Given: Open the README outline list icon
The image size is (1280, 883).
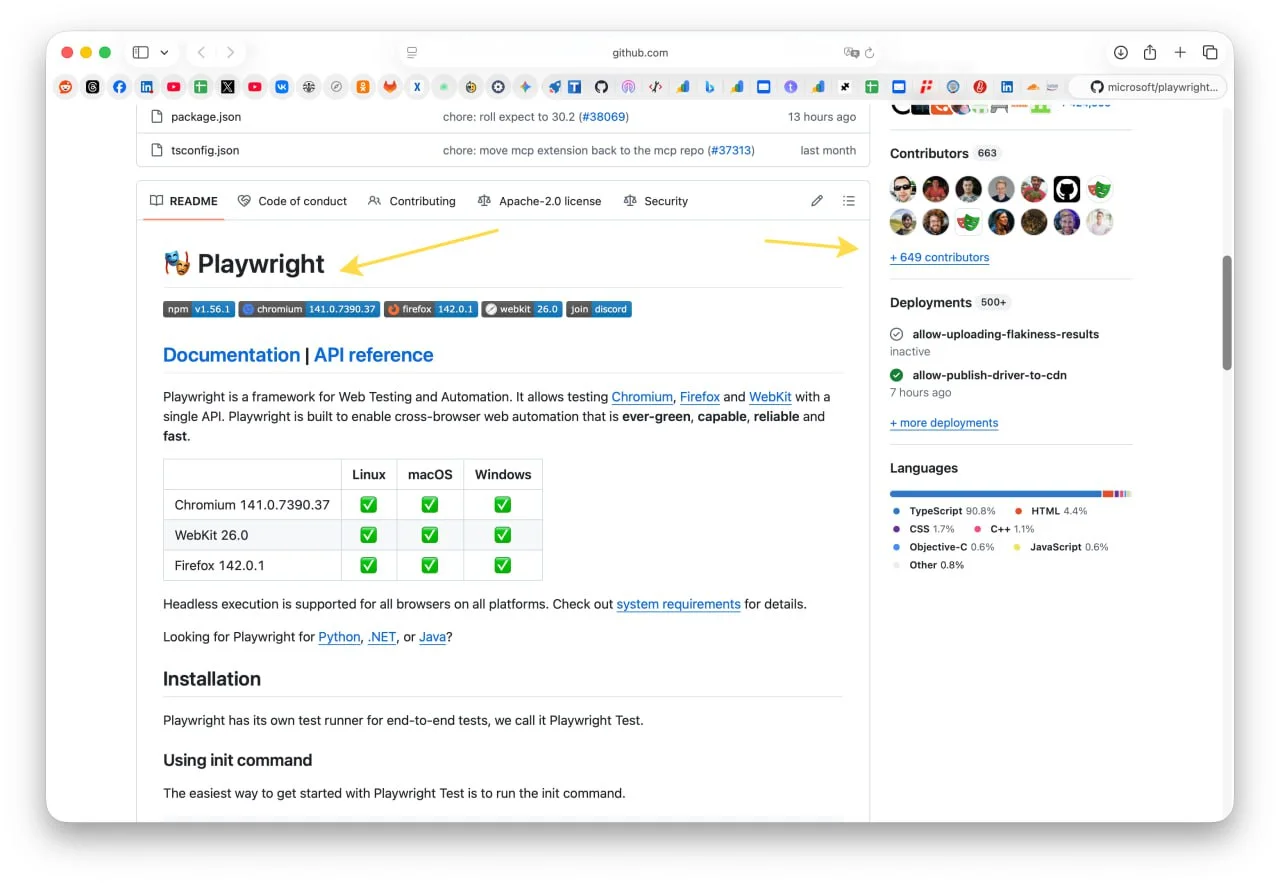Looking at the screenshot, I should pyautogui.click(x=849, y=201).
